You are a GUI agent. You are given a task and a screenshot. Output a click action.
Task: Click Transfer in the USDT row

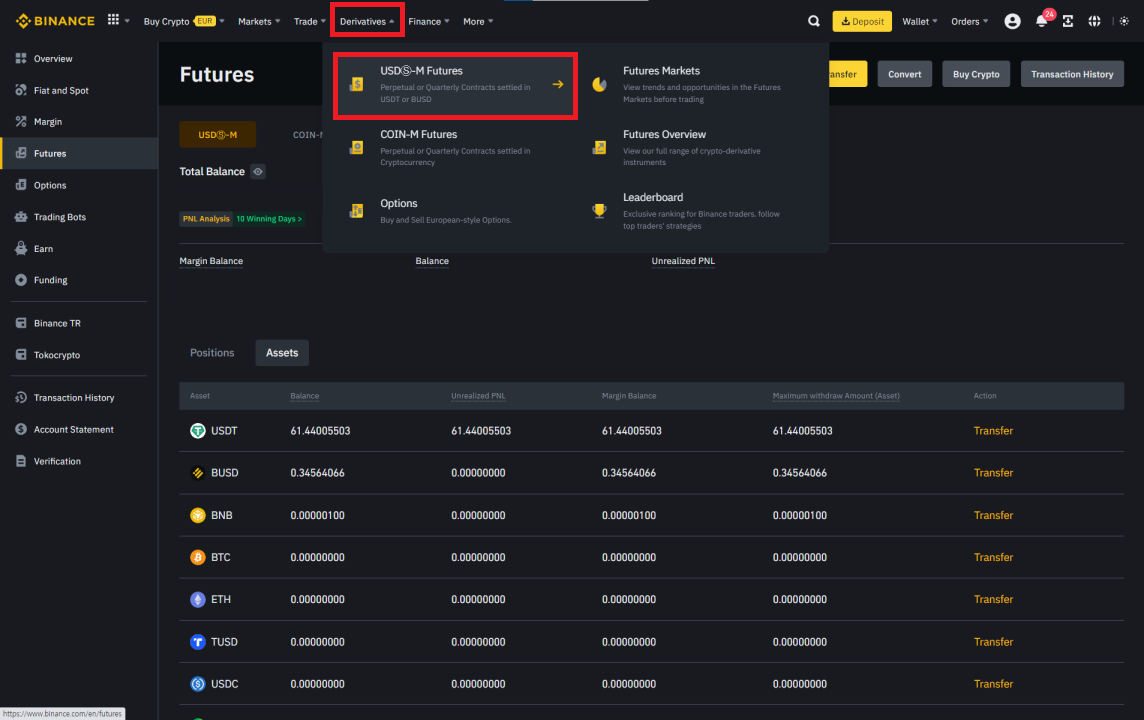pos(993,431)
